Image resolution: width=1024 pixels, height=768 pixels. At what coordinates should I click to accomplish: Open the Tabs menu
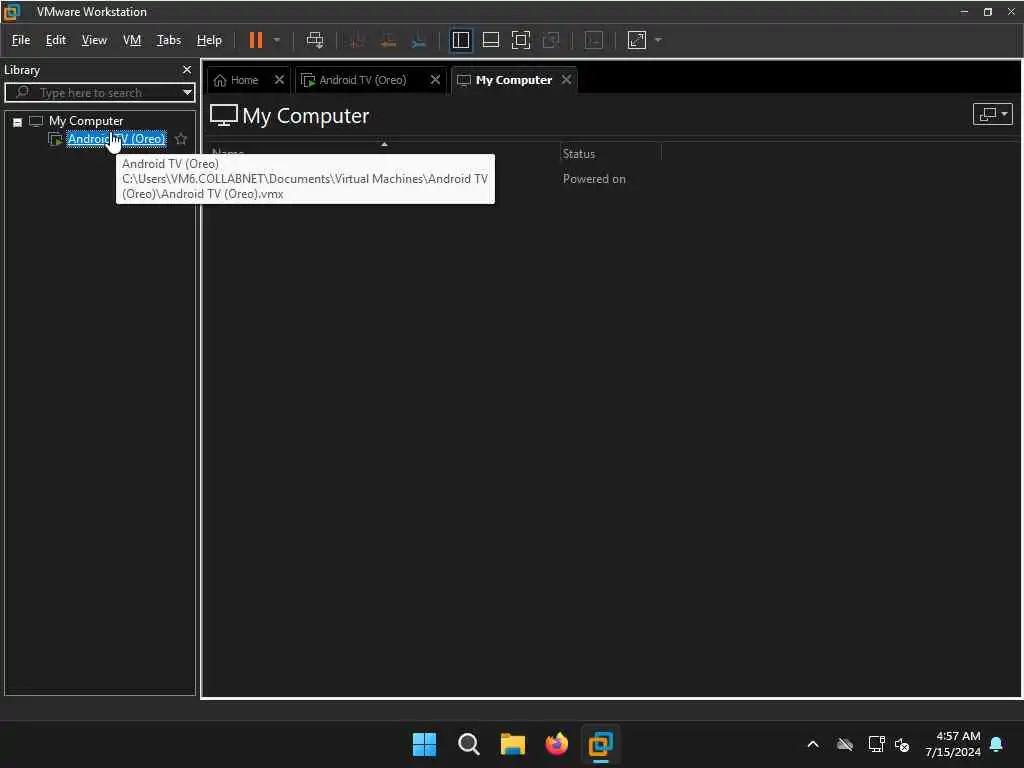point(168,40)
